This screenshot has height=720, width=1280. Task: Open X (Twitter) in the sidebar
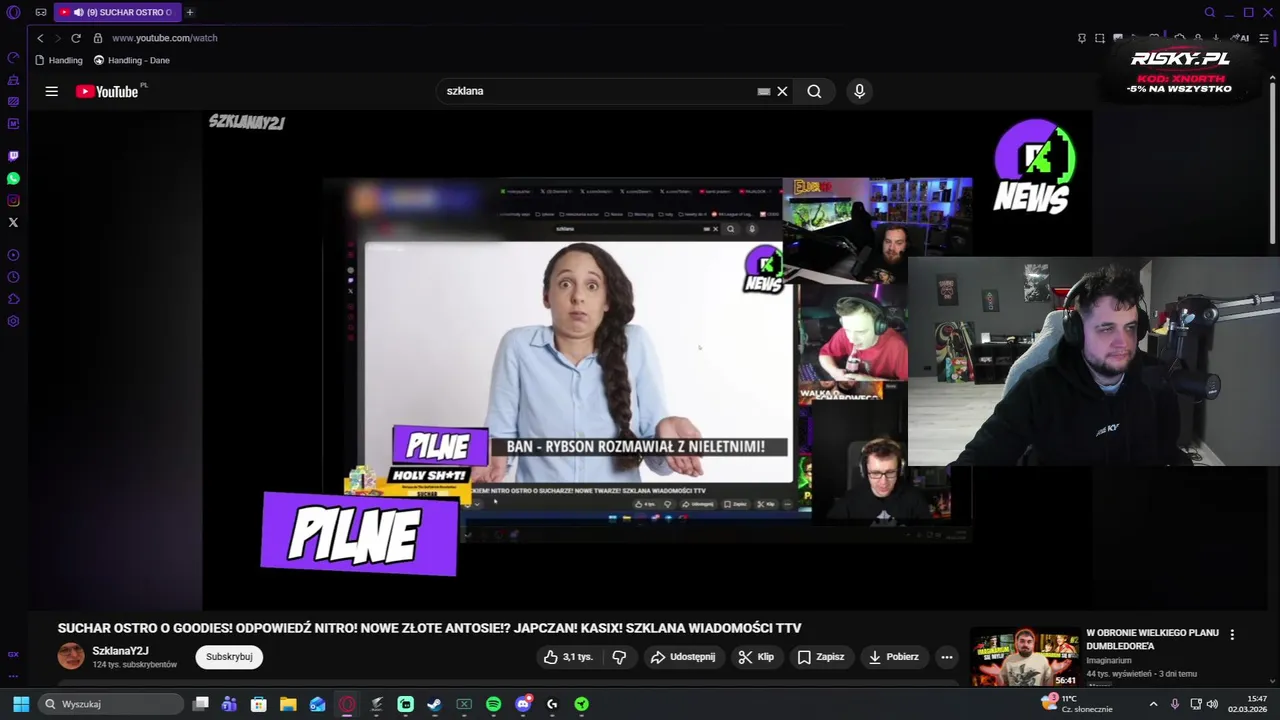click(x=13, y=222)
